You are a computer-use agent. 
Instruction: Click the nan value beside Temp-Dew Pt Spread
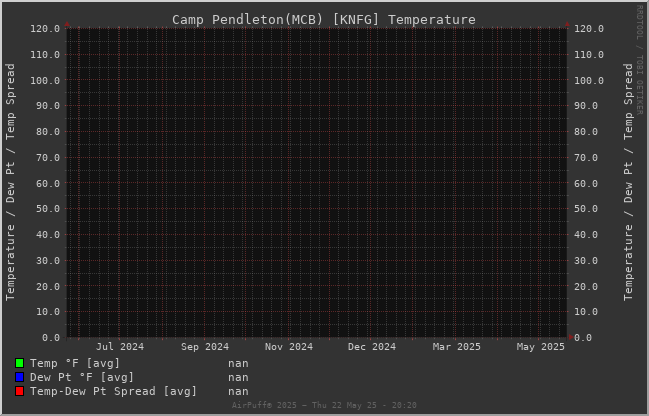tap(238, 391)
